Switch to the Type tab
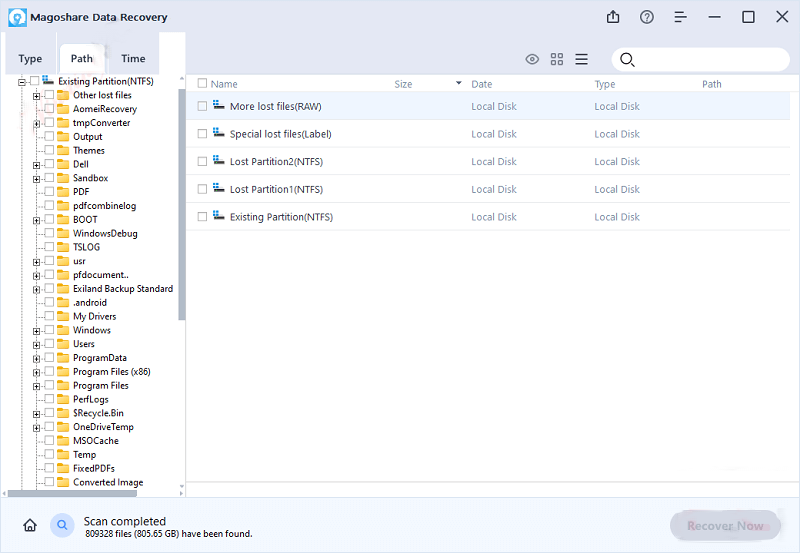Image resolution: width=800 pixels, height=553 pixels. (x=30, y=59)
